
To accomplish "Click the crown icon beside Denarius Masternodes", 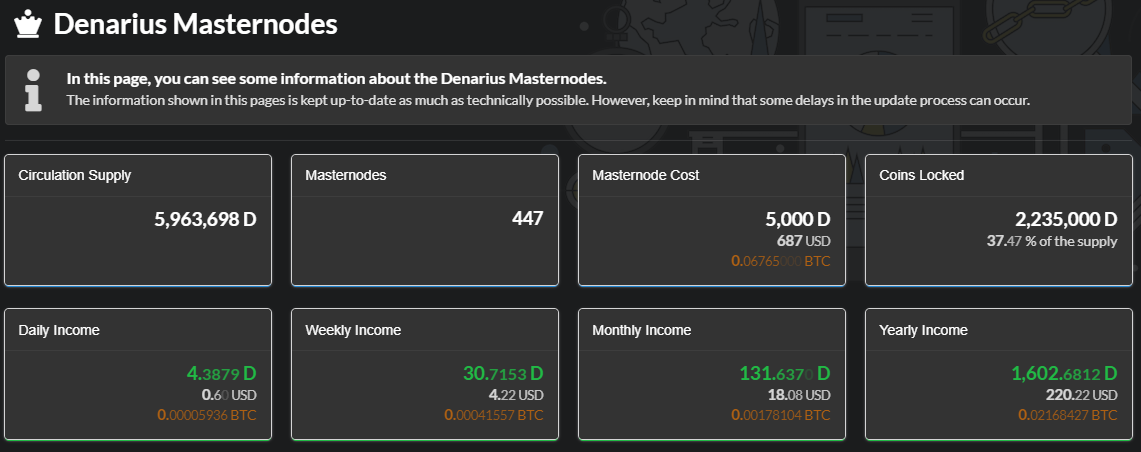I will point(28,24).
